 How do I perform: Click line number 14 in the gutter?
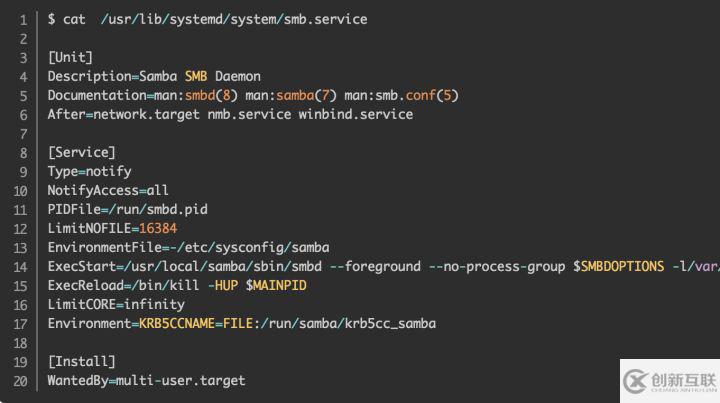pos(20,267)
